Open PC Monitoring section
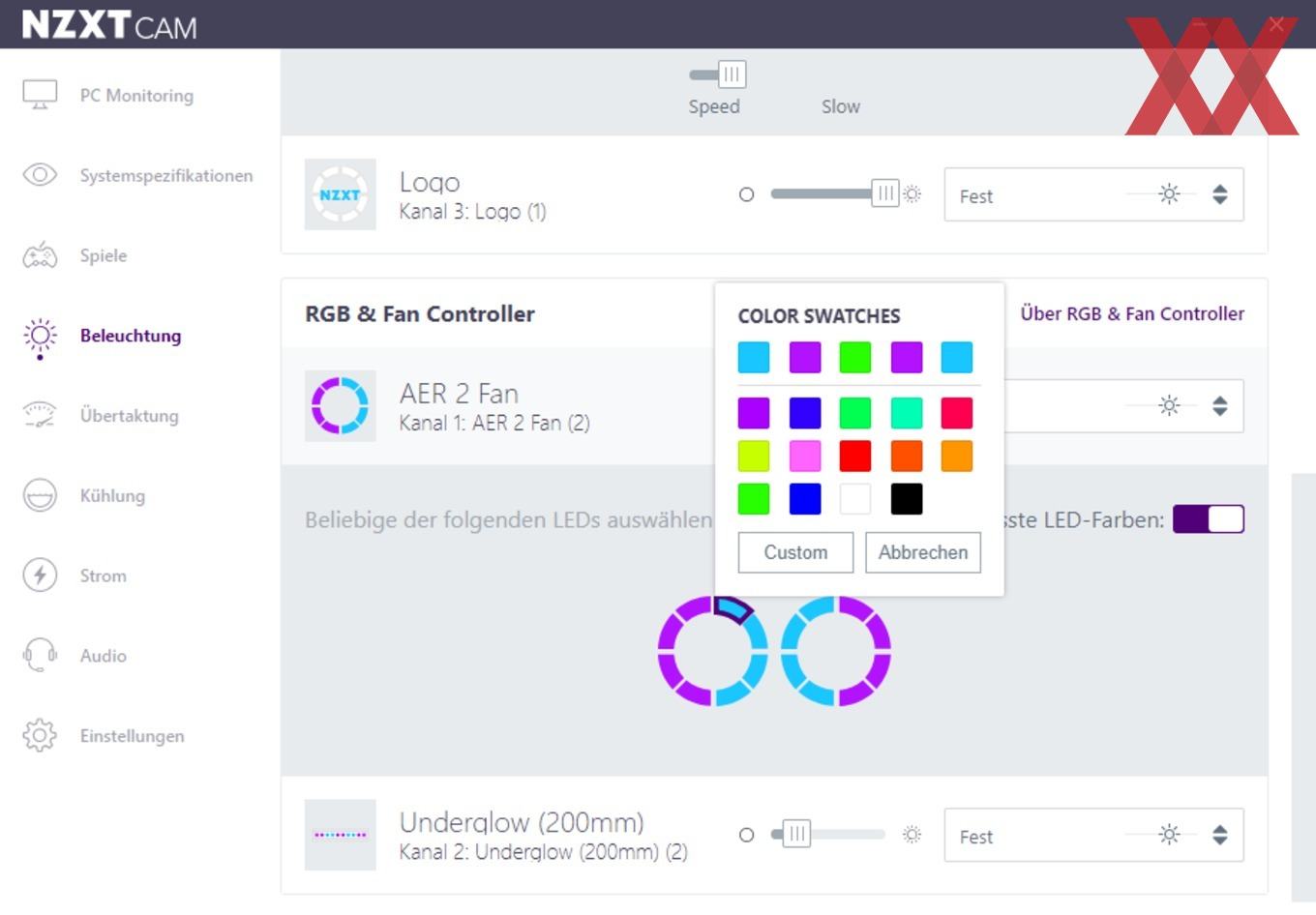 pos(136,95)
